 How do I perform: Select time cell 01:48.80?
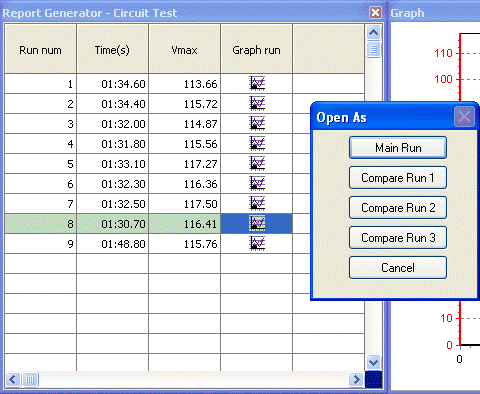point(112,244)
